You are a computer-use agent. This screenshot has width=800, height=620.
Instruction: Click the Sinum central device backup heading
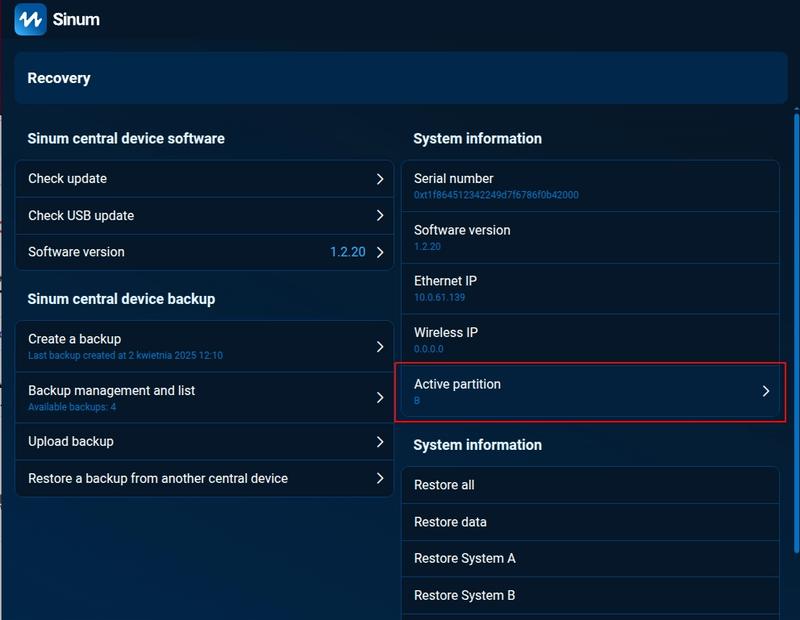tap(121, 299)
